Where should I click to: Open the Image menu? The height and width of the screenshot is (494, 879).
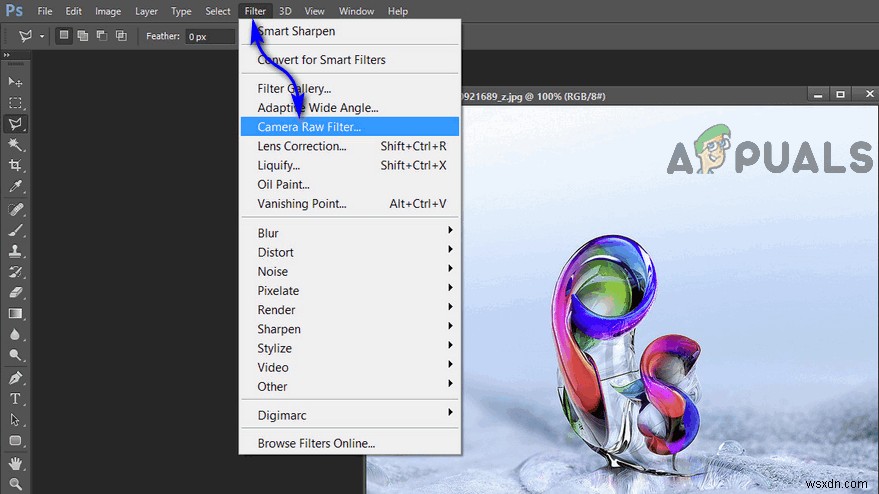point(108,11)
